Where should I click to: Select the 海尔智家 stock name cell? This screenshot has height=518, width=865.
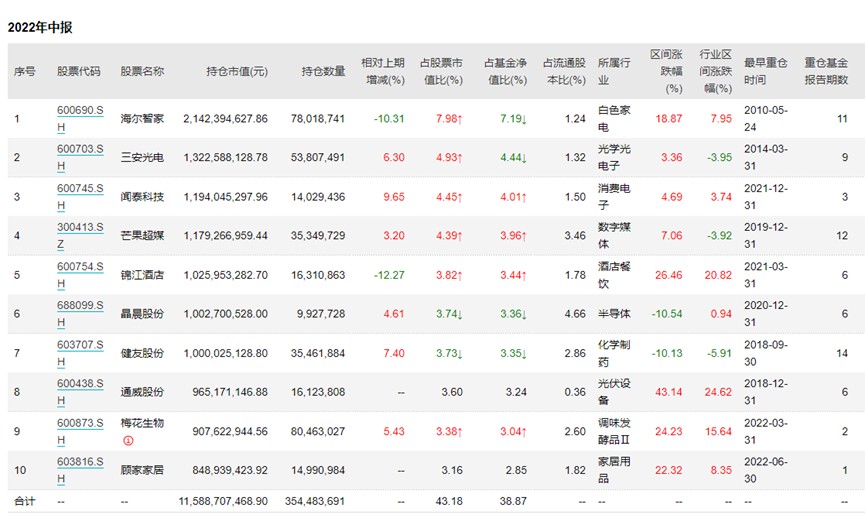pos(142,118)
